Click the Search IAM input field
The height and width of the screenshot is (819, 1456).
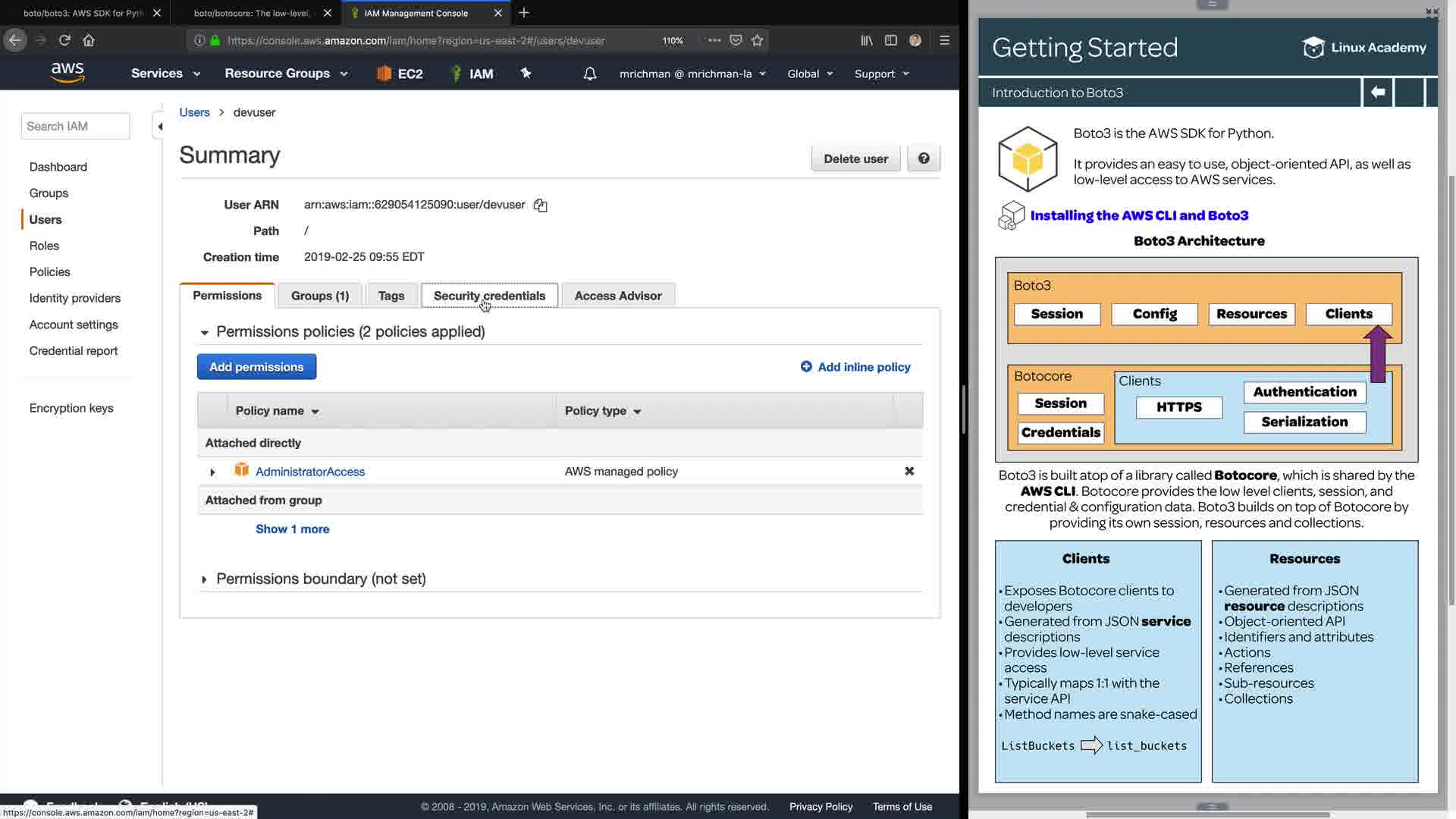tap(75, 127)
